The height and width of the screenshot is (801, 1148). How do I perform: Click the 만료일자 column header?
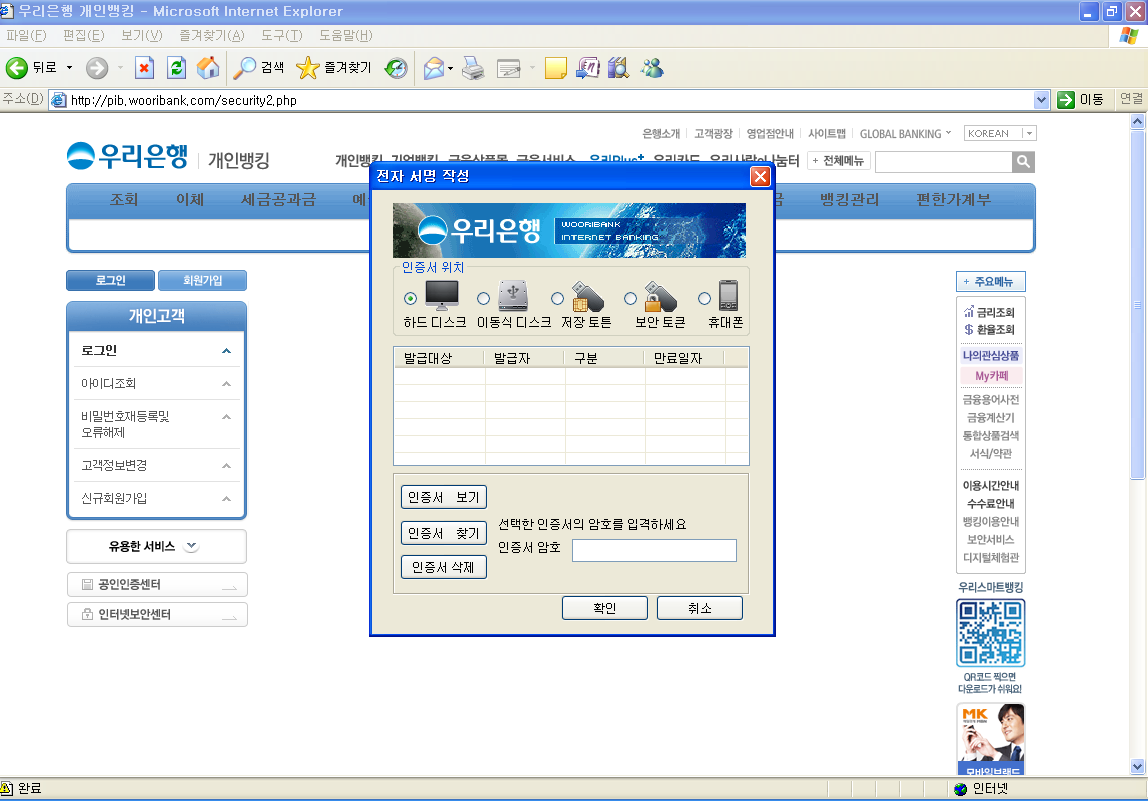tap(684, 358)
